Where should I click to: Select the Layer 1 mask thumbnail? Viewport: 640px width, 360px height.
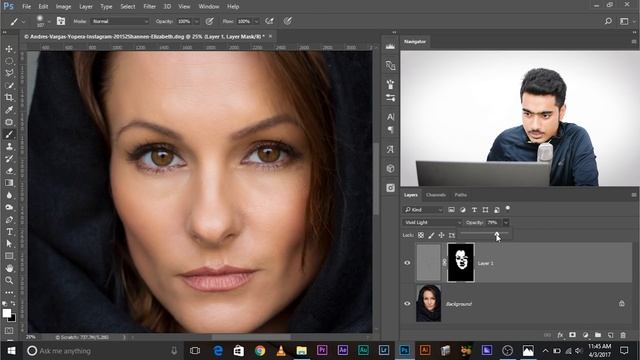coord(461,262)
